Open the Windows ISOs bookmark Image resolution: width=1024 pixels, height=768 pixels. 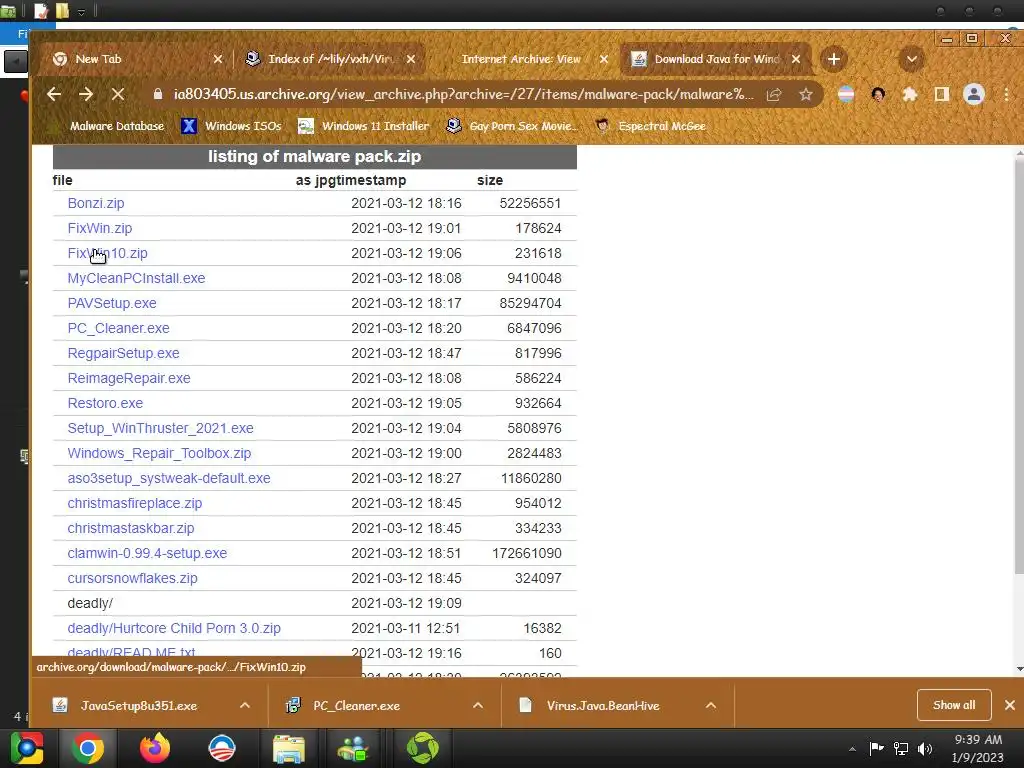tap(231, 126)
